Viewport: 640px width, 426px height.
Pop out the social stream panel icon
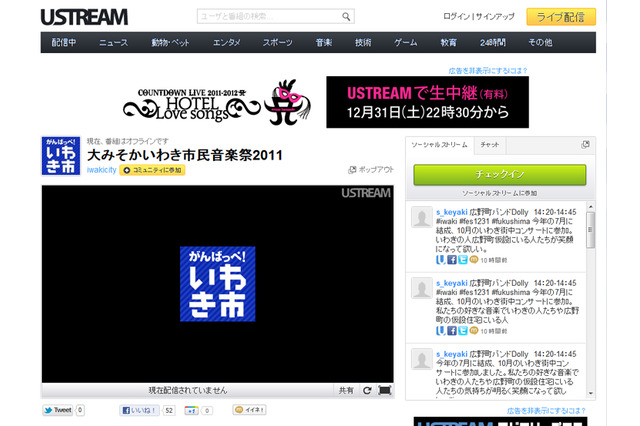[x=585, y=144]
